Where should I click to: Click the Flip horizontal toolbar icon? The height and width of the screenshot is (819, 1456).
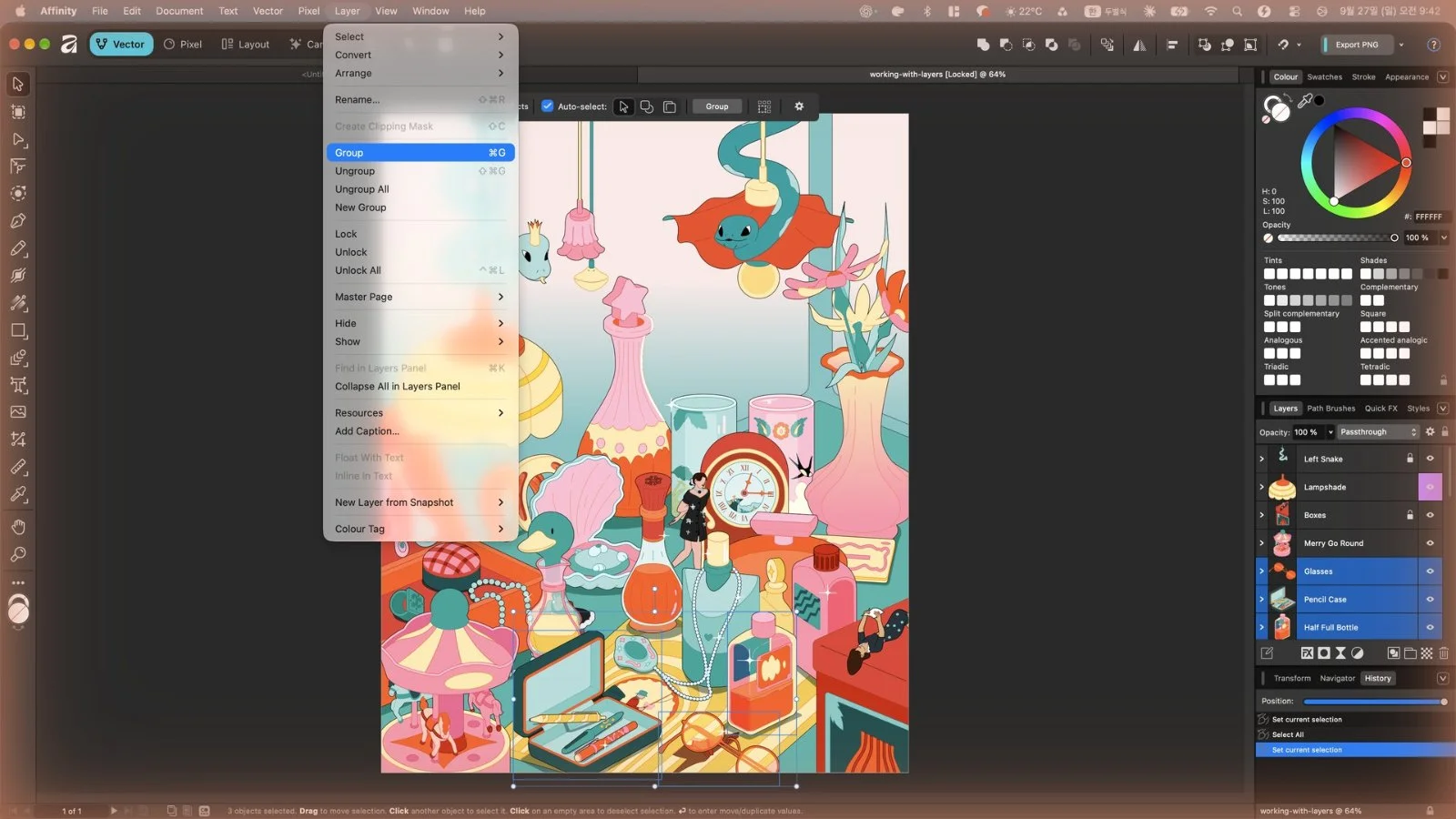pyautogui.click(x=1139, y=44)
